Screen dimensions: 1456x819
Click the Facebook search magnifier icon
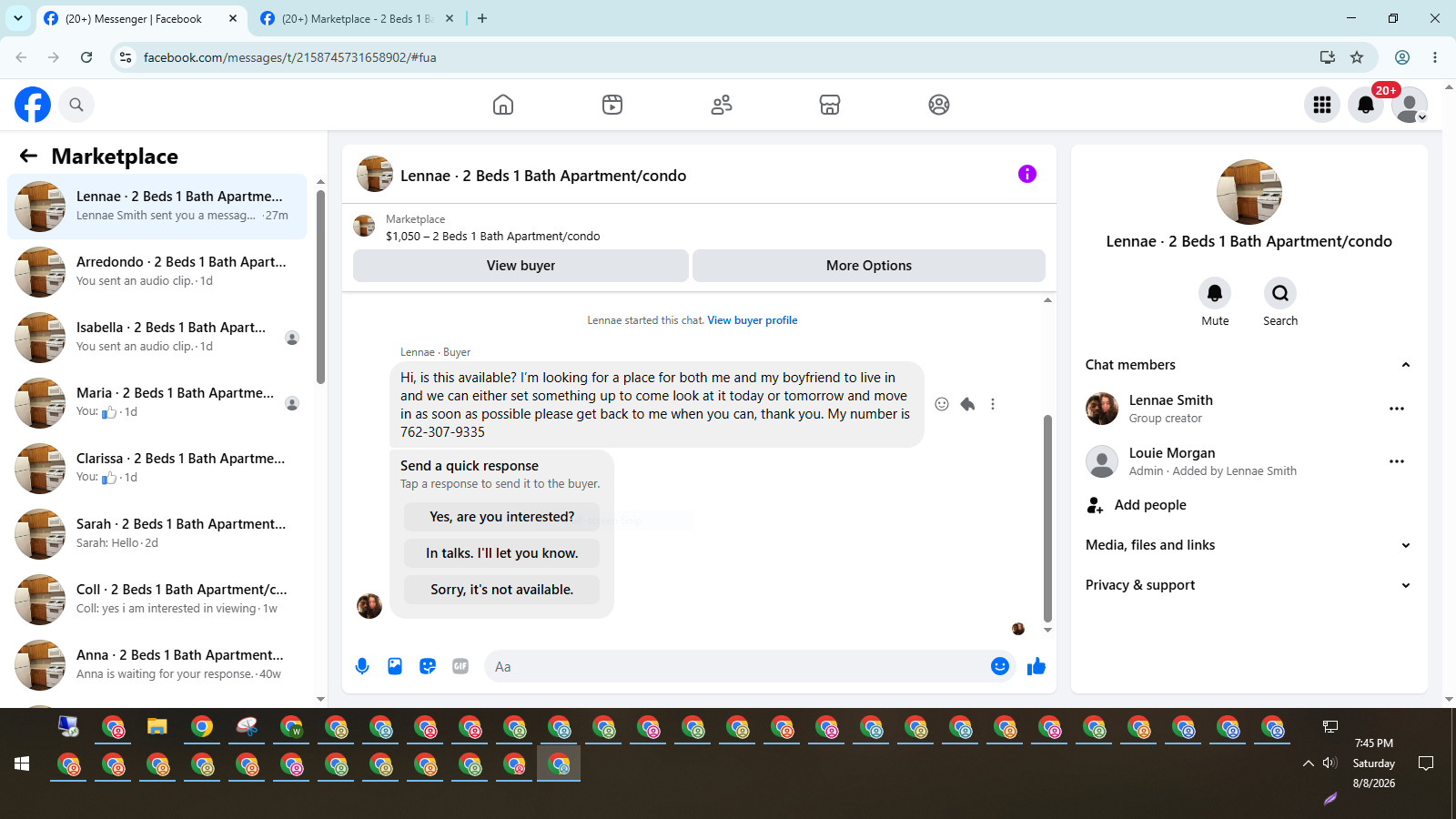coord(76,105)
